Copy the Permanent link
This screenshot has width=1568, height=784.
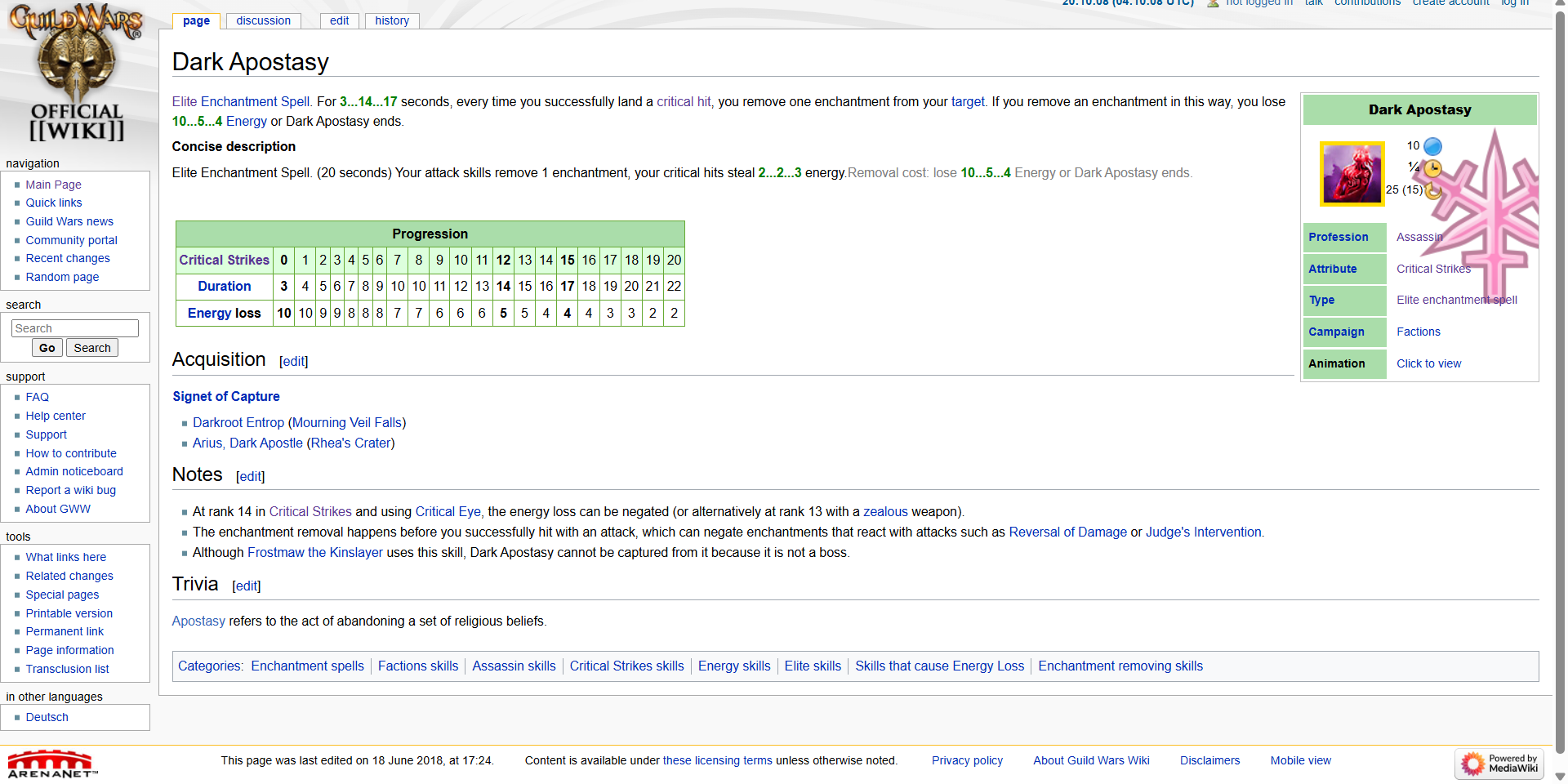point(65,631)
